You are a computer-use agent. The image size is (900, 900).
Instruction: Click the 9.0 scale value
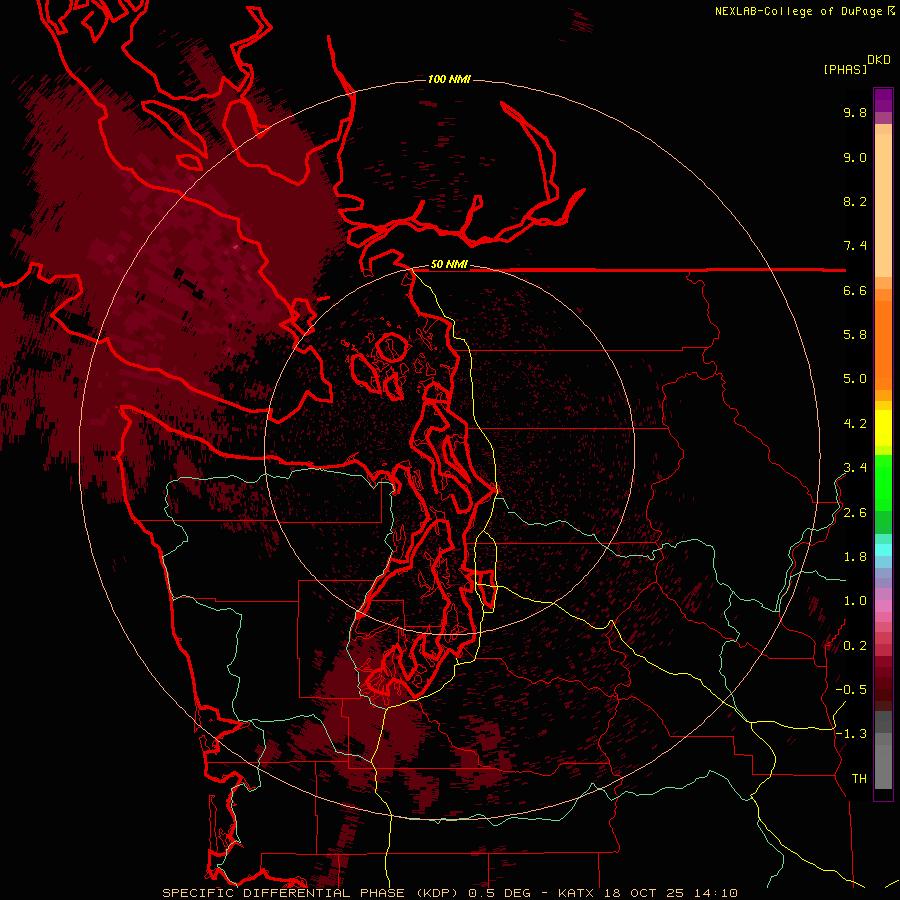point(855,157)
